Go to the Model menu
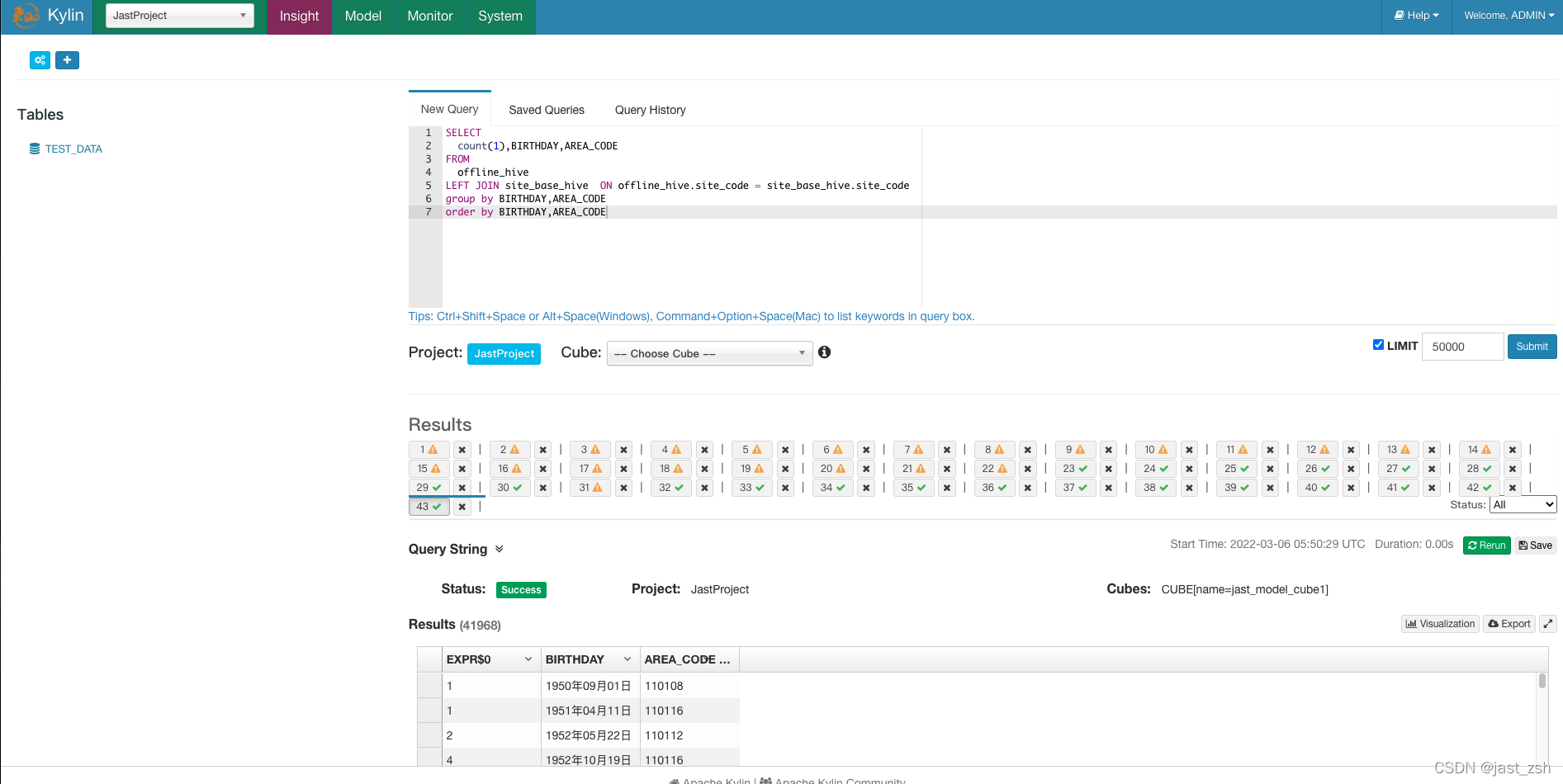Viewport: 1563px width, 784px height. [x=363, y=17]
